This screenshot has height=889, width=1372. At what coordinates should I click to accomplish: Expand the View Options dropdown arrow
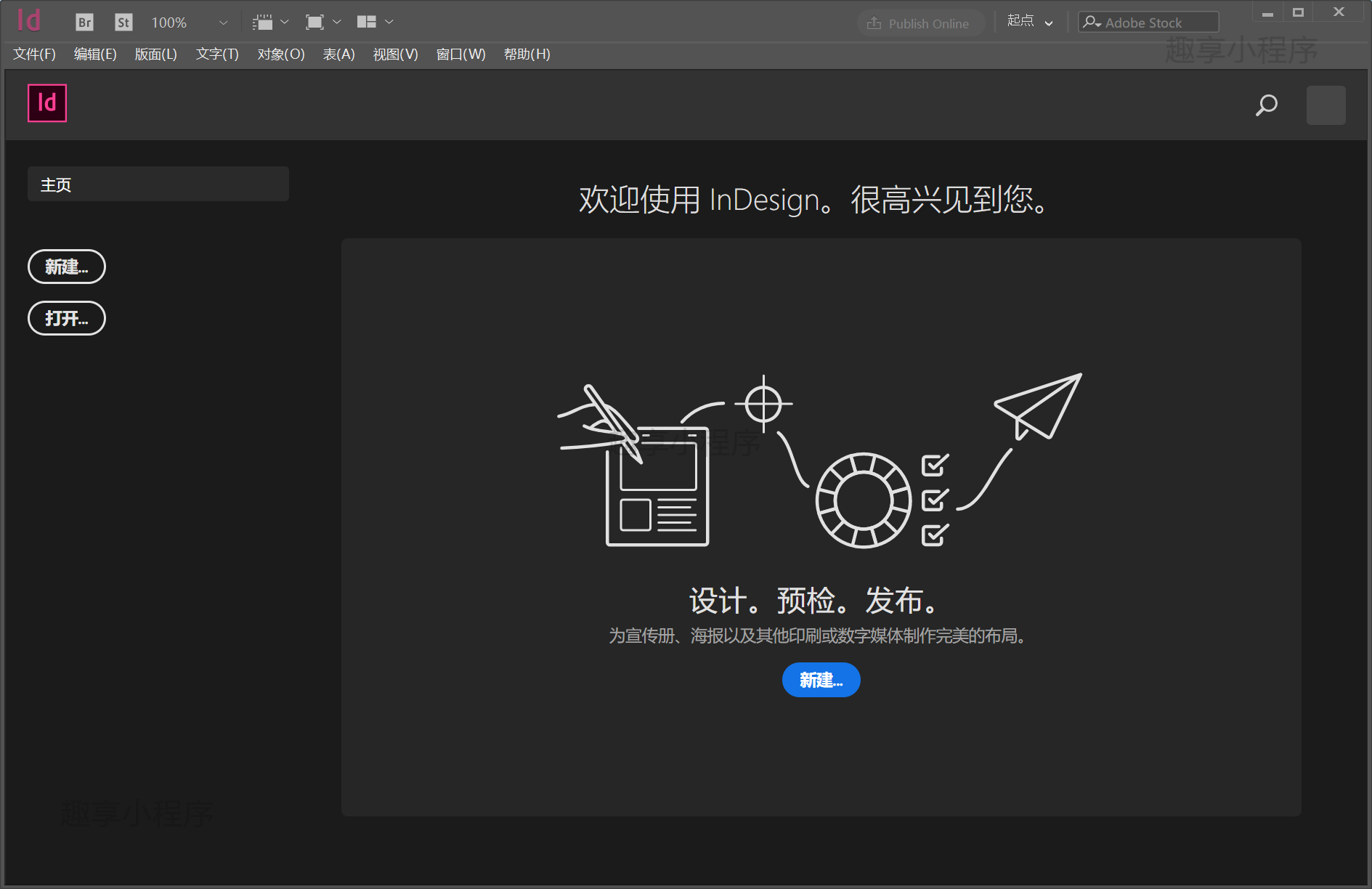[x=285, y=23]
